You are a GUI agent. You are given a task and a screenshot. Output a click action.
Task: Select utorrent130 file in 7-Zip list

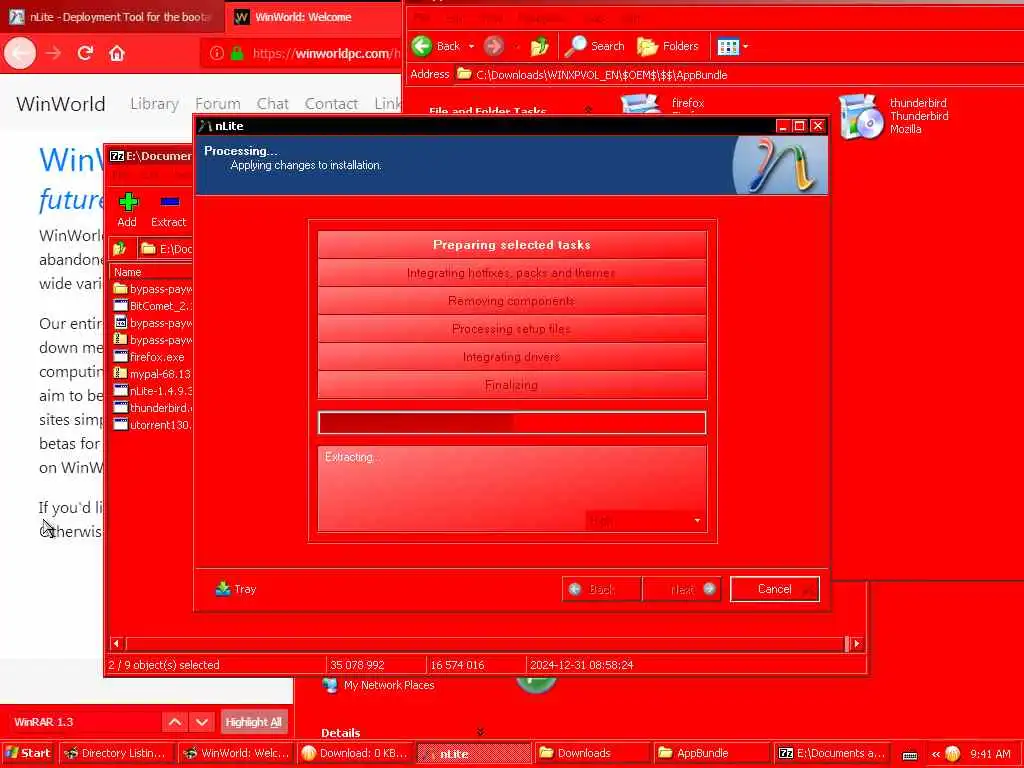tap(153, 424)
